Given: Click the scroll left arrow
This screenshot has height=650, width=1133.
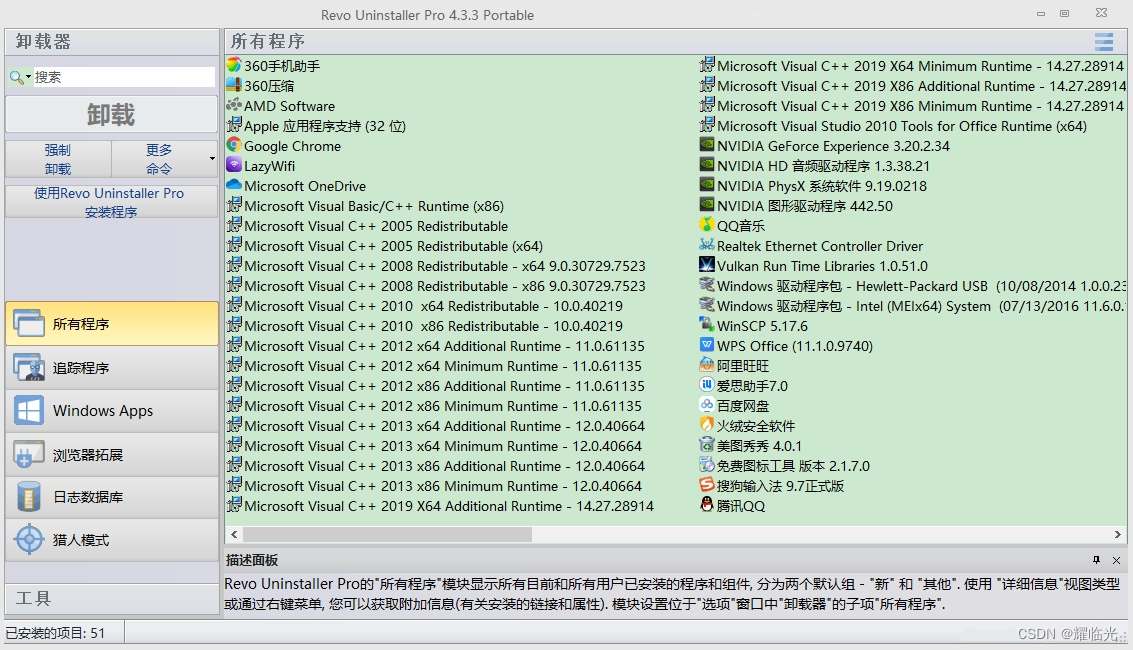Looking at the screenshot, I should (233, 534).
